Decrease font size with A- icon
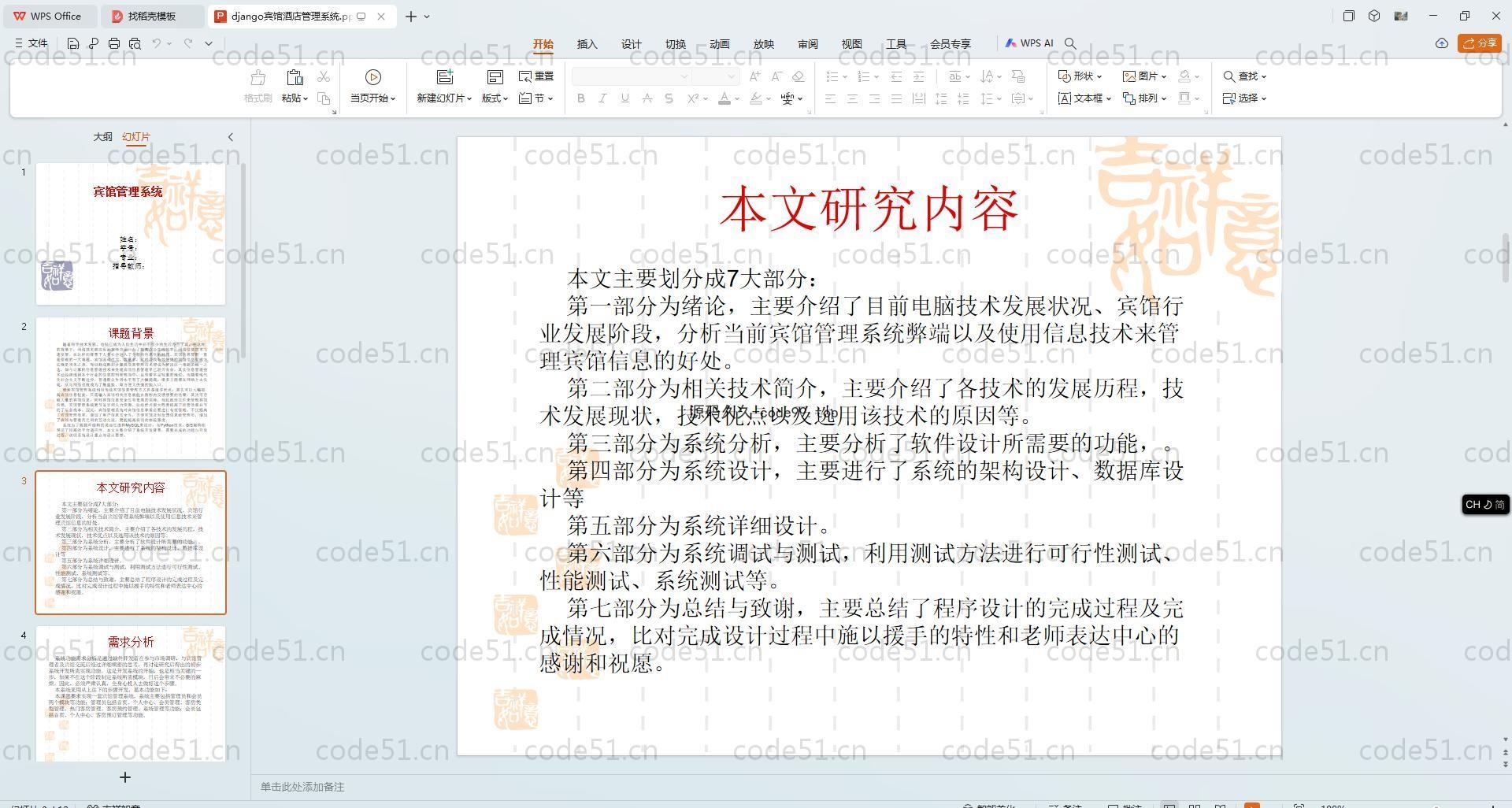This screenshot has height=808, width=1512. pyautogui.click(x=776, y=76)
